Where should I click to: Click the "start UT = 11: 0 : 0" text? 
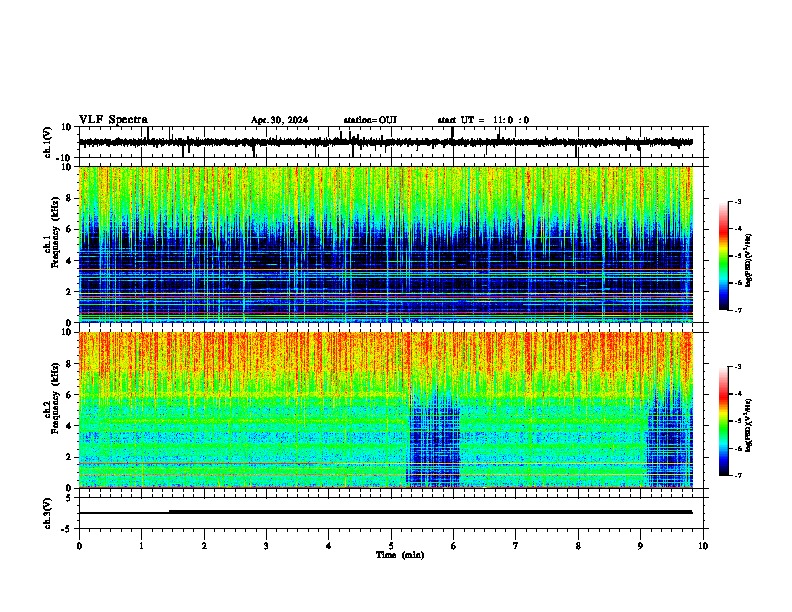[483, 120]
